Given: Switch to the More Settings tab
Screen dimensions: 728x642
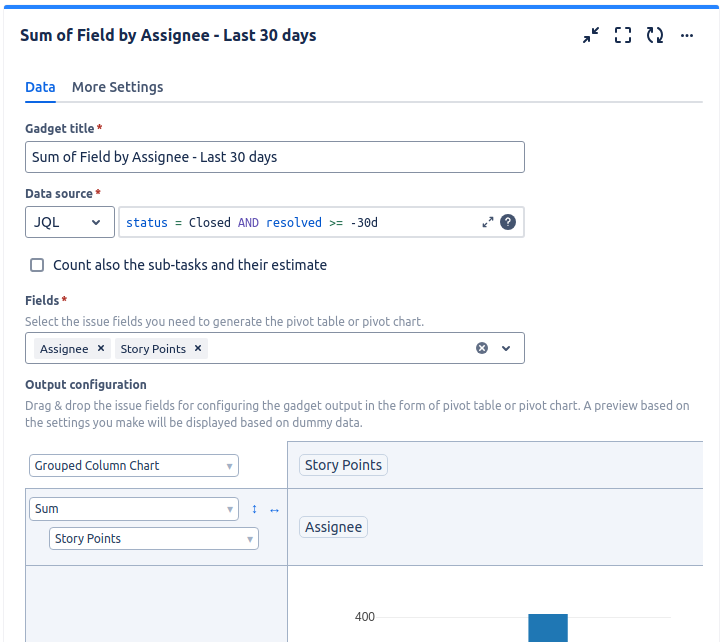Looking at the screenshot, I should [117, 87].
